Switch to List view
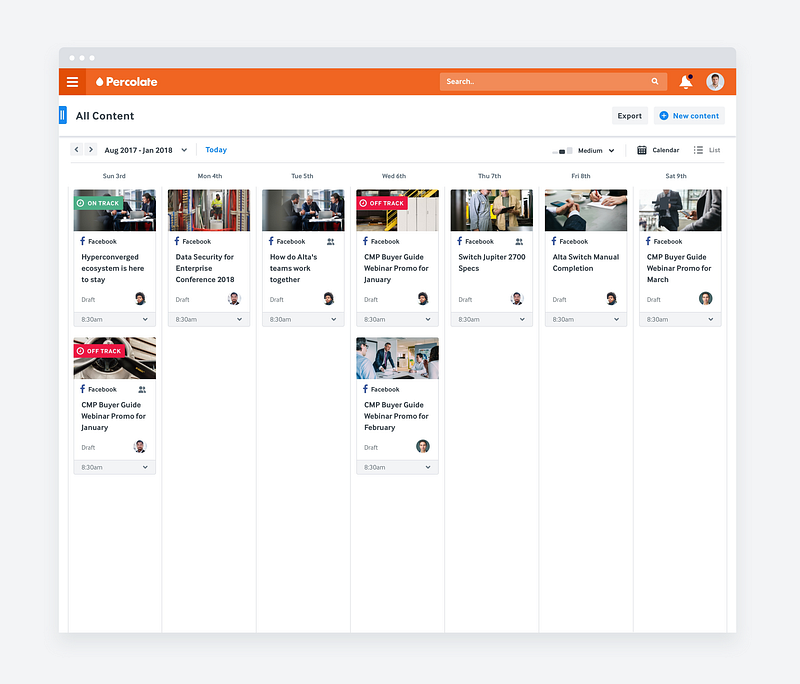 click(707, 150)
